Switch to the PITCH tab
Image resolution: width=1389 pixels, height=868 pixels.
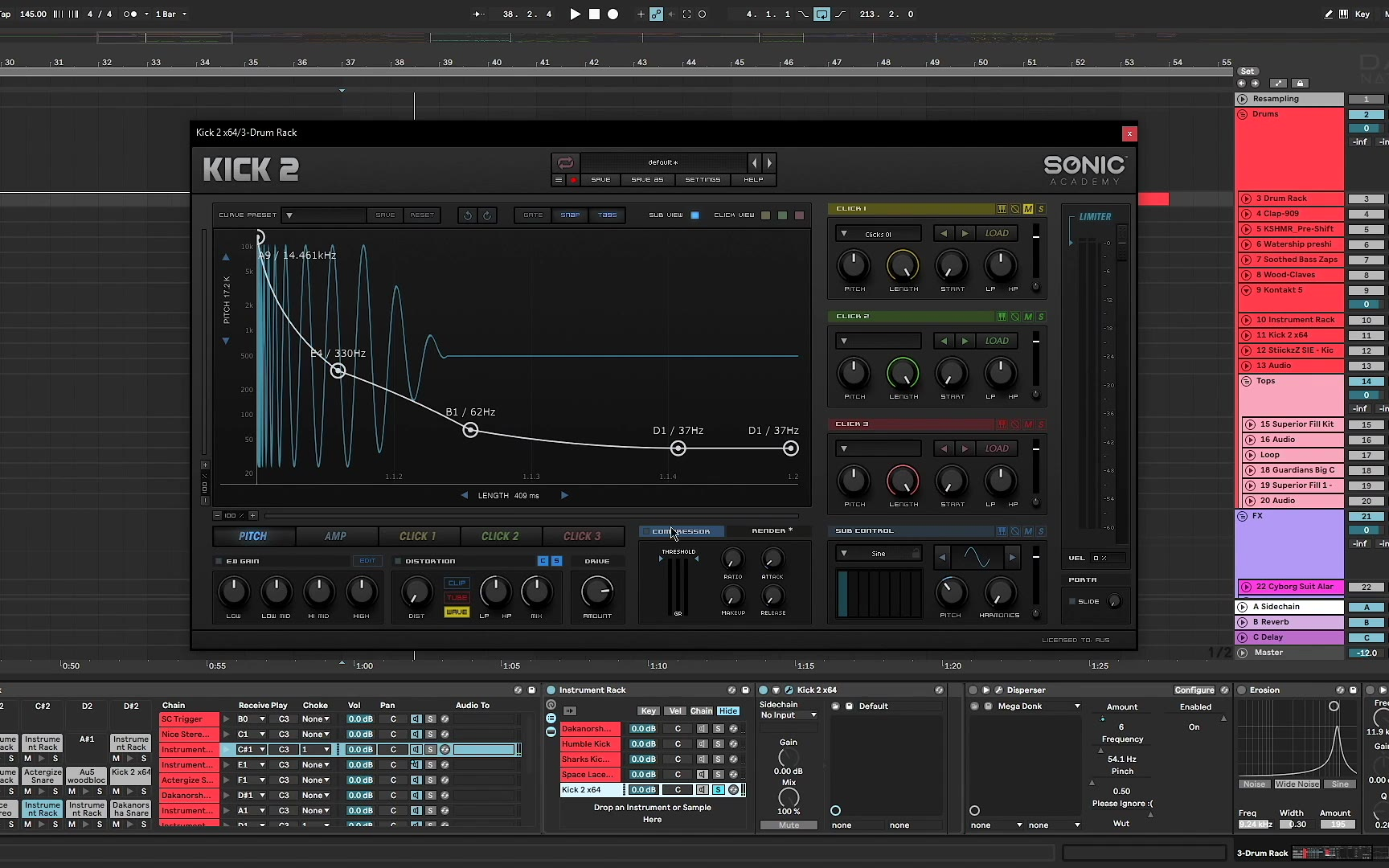(x=253, y=537)
